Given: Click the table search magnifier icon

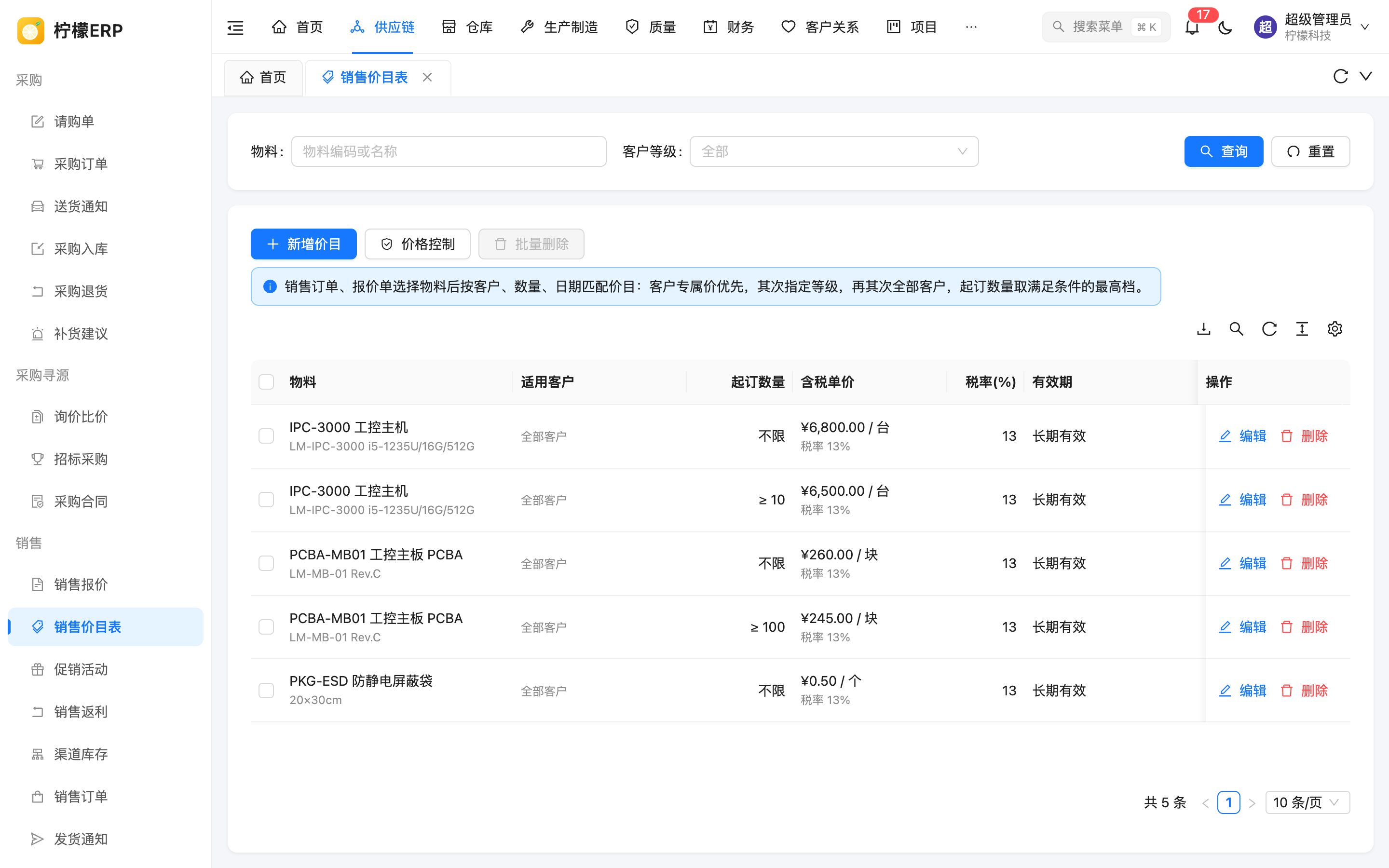Looking at the screenshot, I should (1236, 329).
